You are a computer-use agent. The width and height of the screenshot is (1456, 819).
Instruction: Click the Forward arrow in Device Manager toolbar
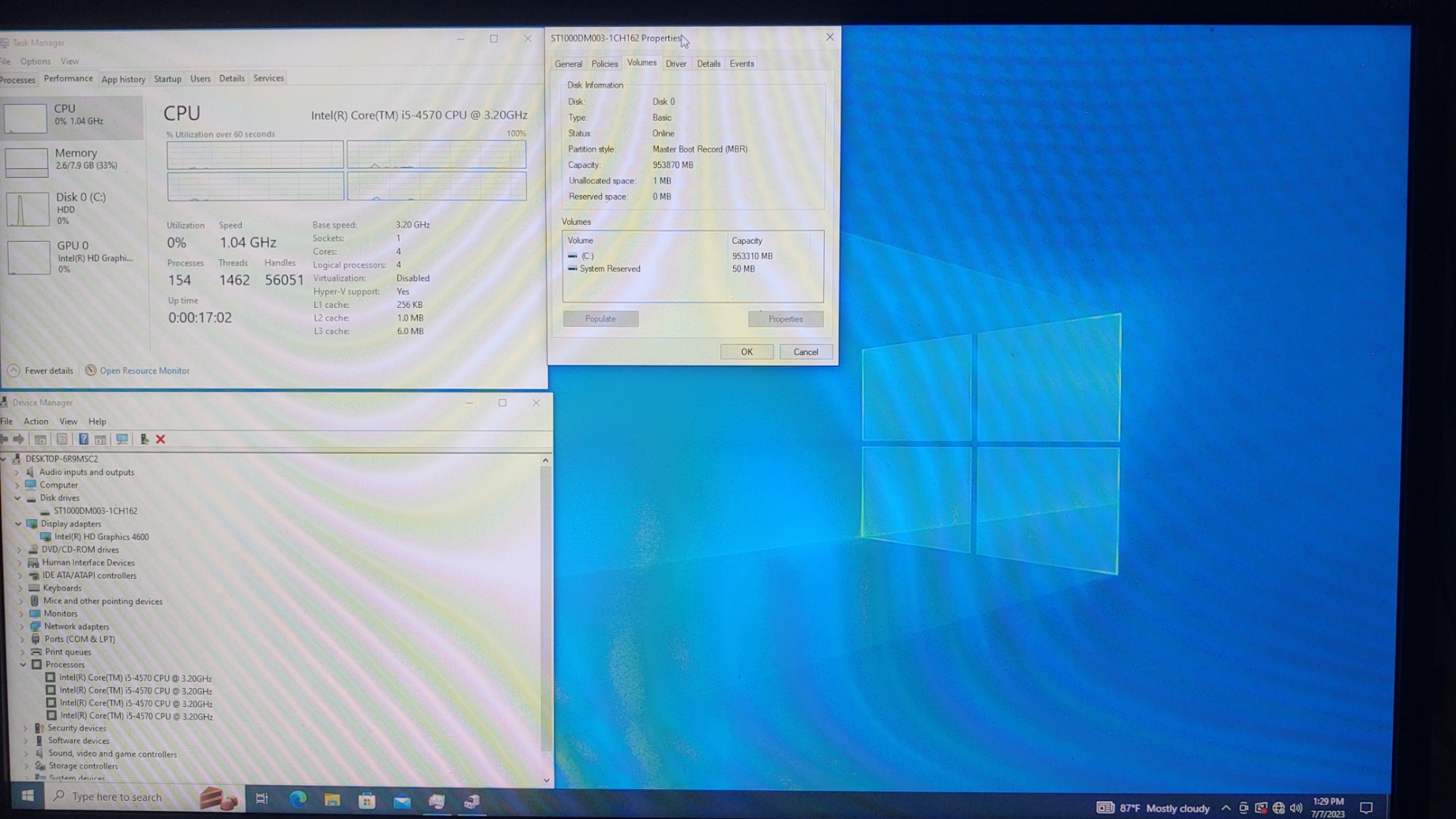(x=19, y=439)
